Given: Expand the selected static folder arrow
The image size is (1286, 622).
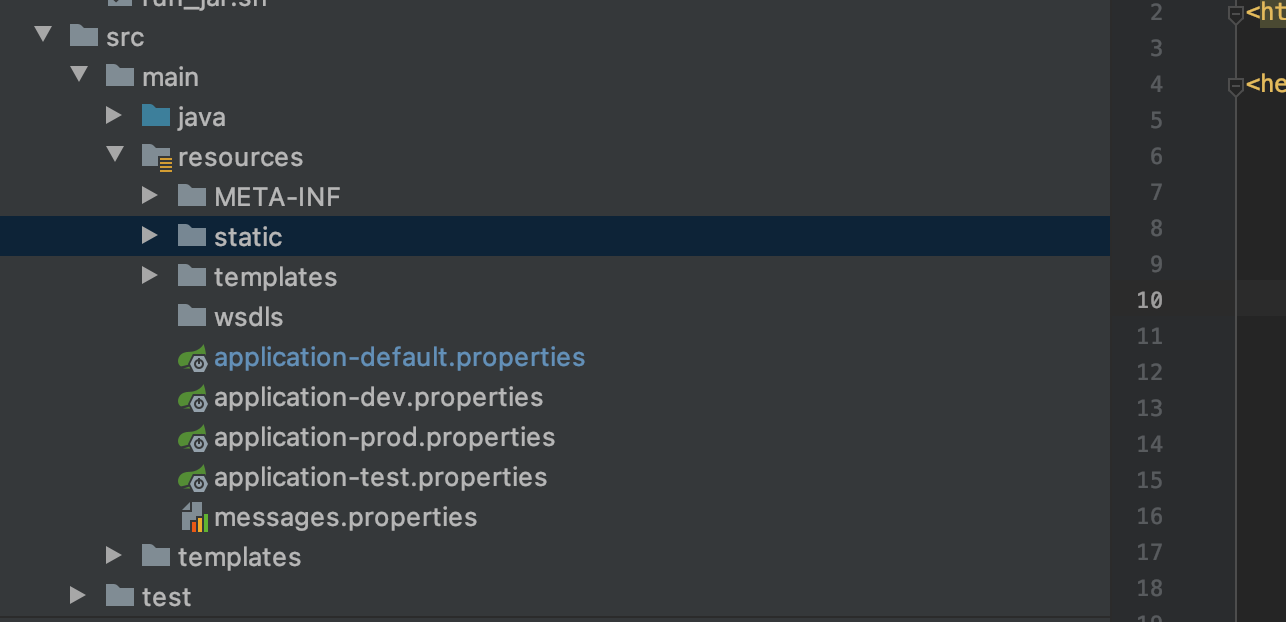Looking at the screenshot, I should coord(150,236).
